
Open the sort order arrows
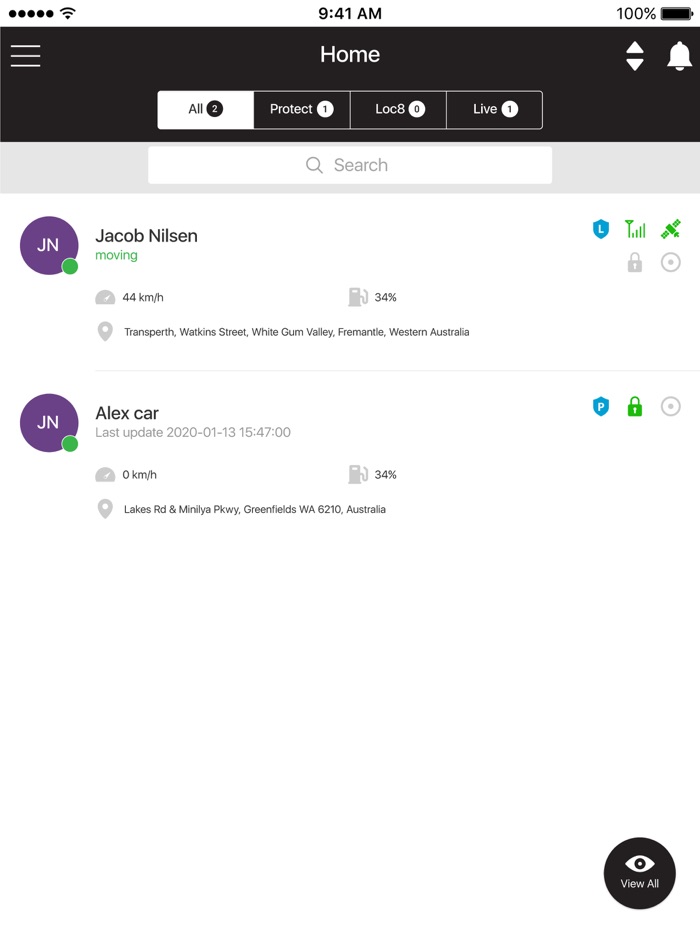coord(635,56)
